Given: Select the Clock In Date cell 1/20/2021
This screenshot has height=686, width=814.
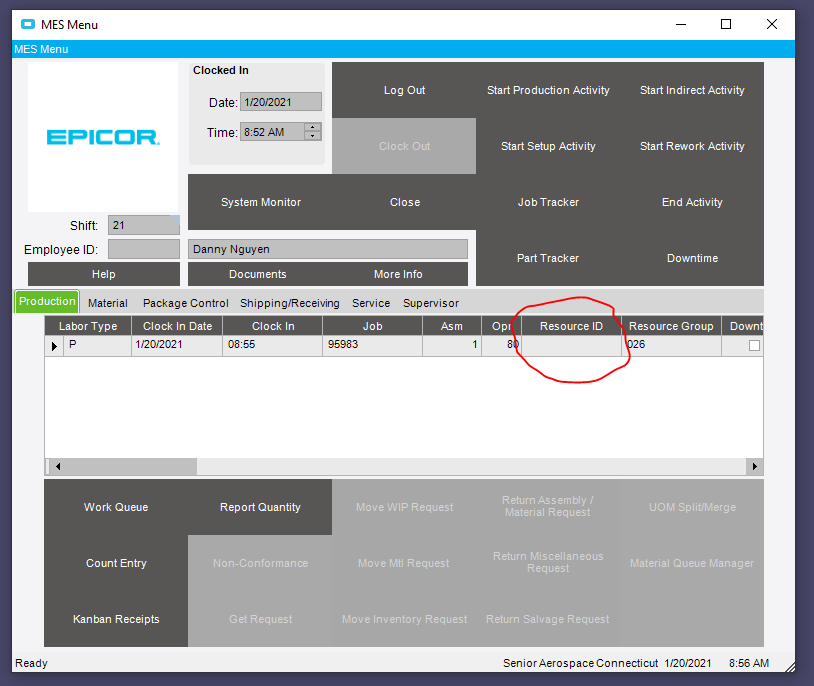Looking at the screenshot, I should click(177, 345).
